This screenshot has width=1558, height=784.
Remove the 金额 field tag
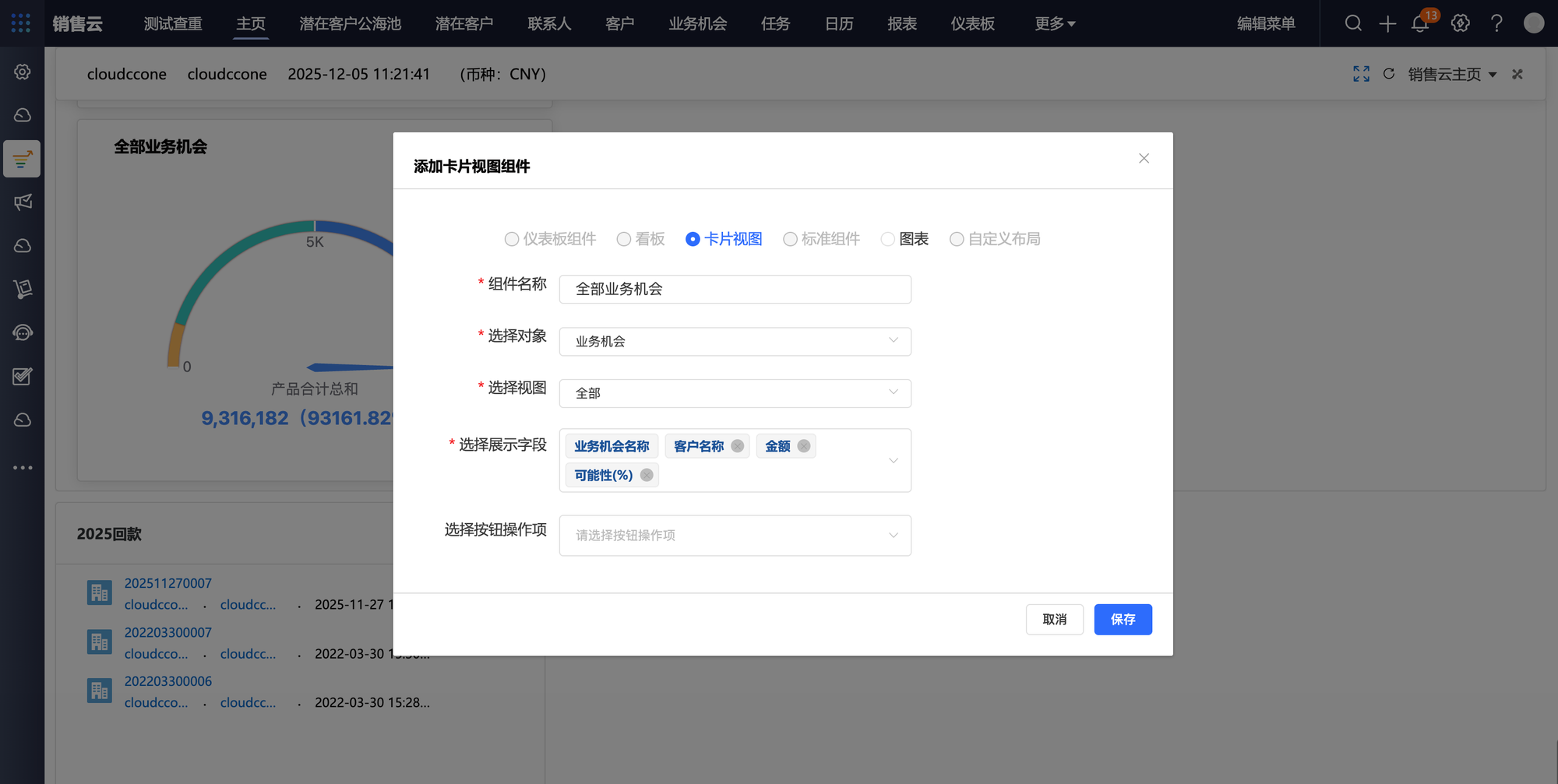804,446
